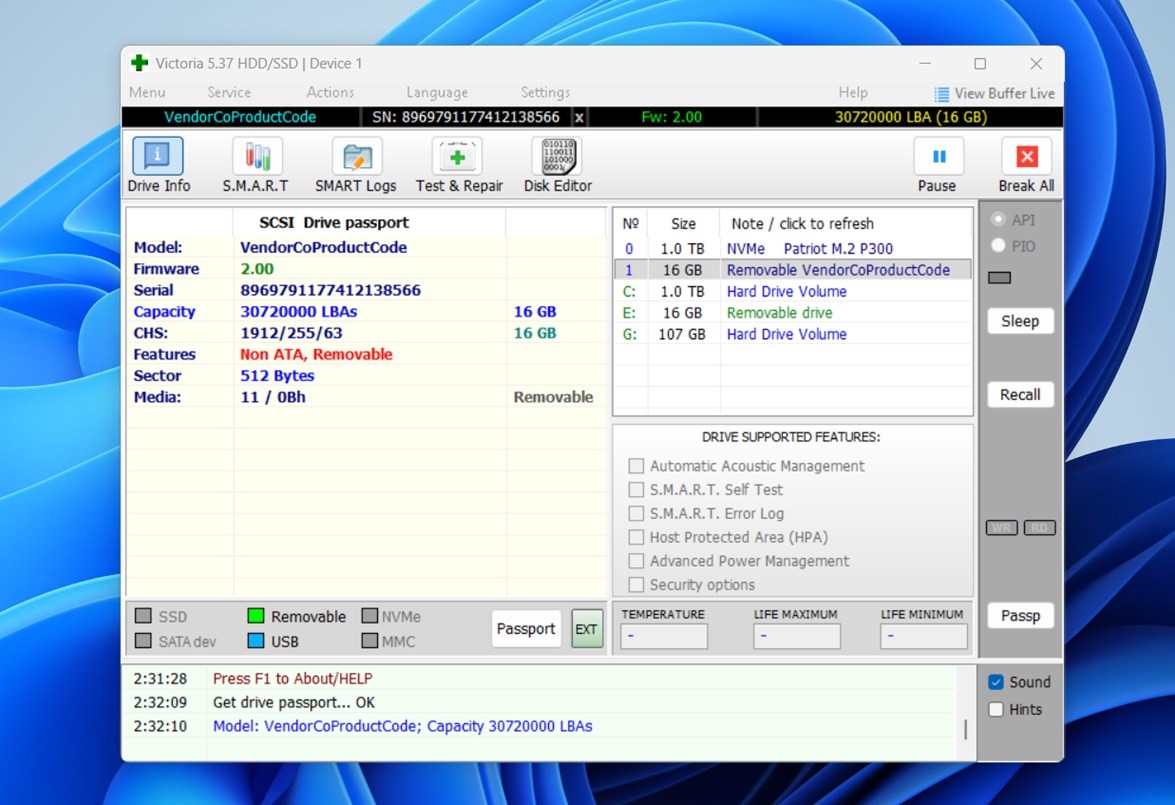
Task: Toggle the Sound checkbox off
Action: 996,682
